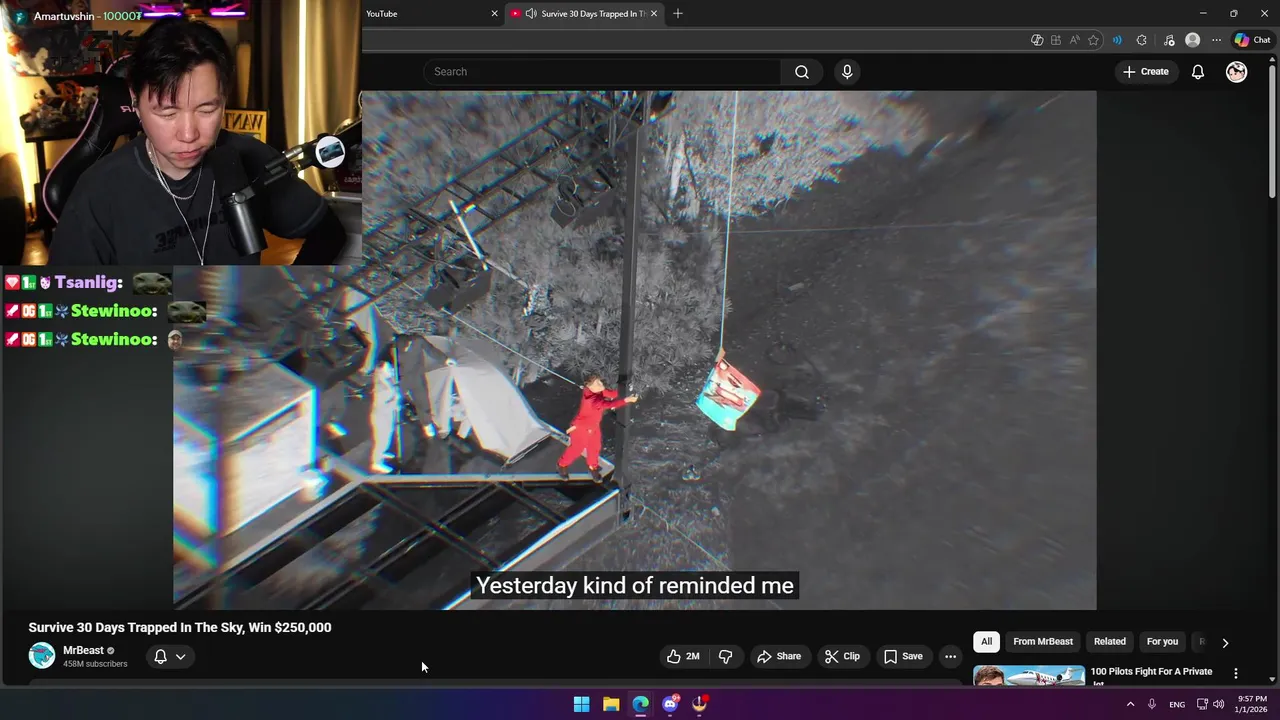Image resolution: width=1280 pixels, height=720 pixels.
Task: Open the clock showing 9:57 PM
Action: click(x=1252, y=704)
